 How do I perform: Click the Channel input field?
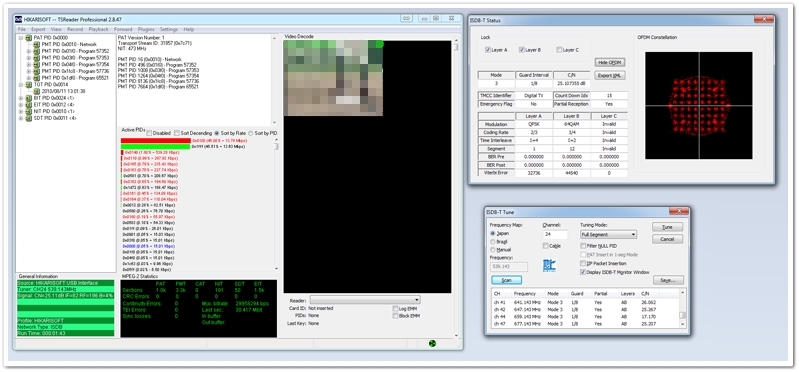(555, 234)
